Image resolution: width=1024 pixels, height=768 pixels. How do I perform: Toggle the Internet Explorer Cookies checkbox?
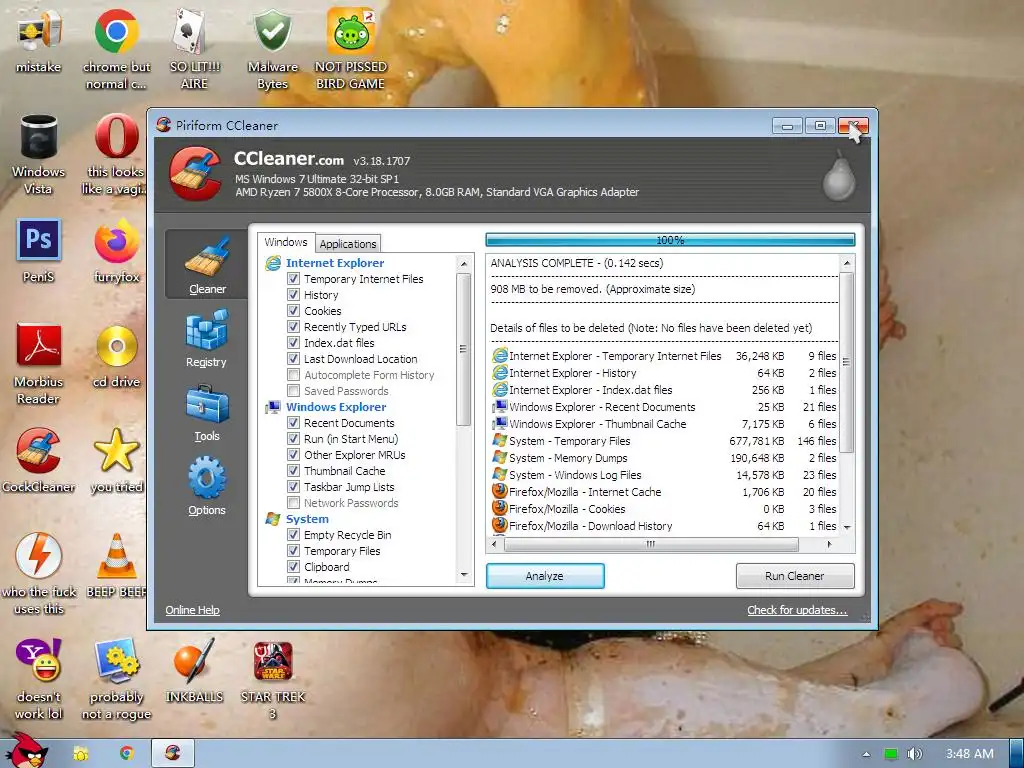293,311
